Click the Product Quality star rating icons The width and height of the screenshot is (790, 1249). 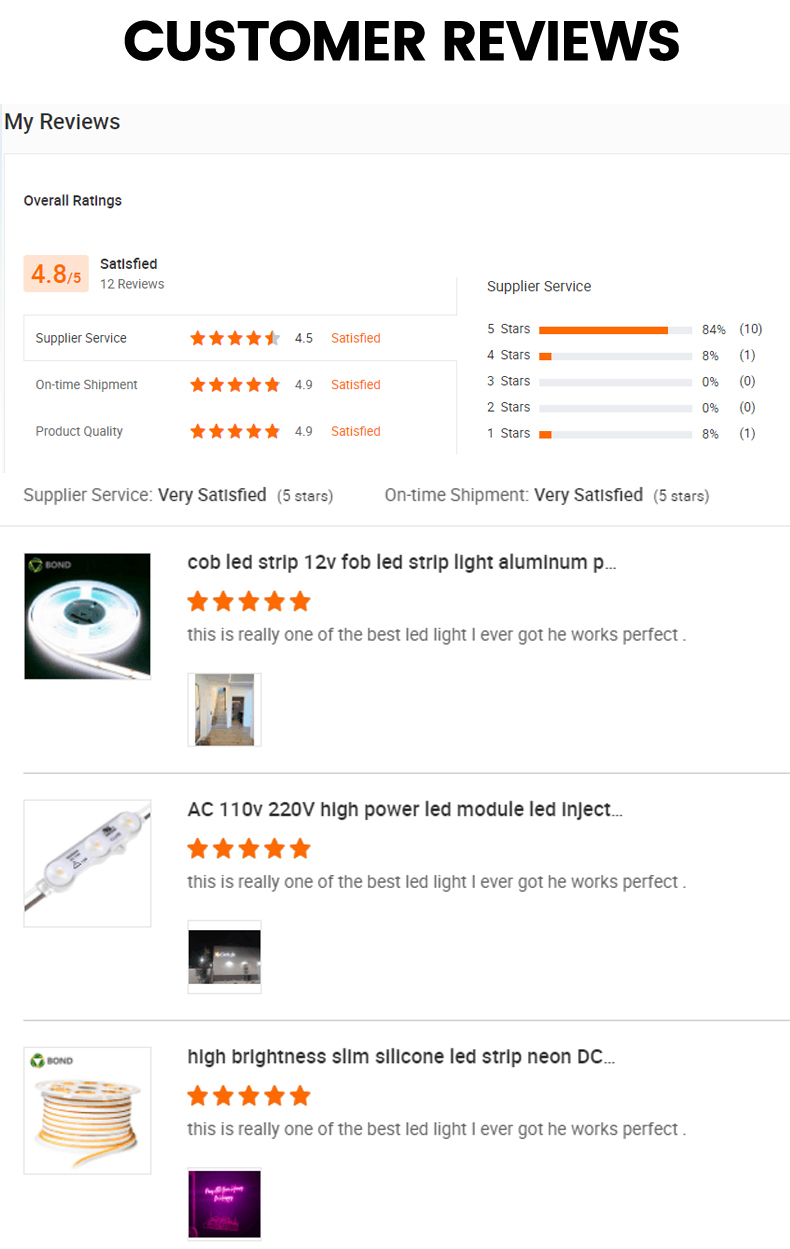pos(235,432)
